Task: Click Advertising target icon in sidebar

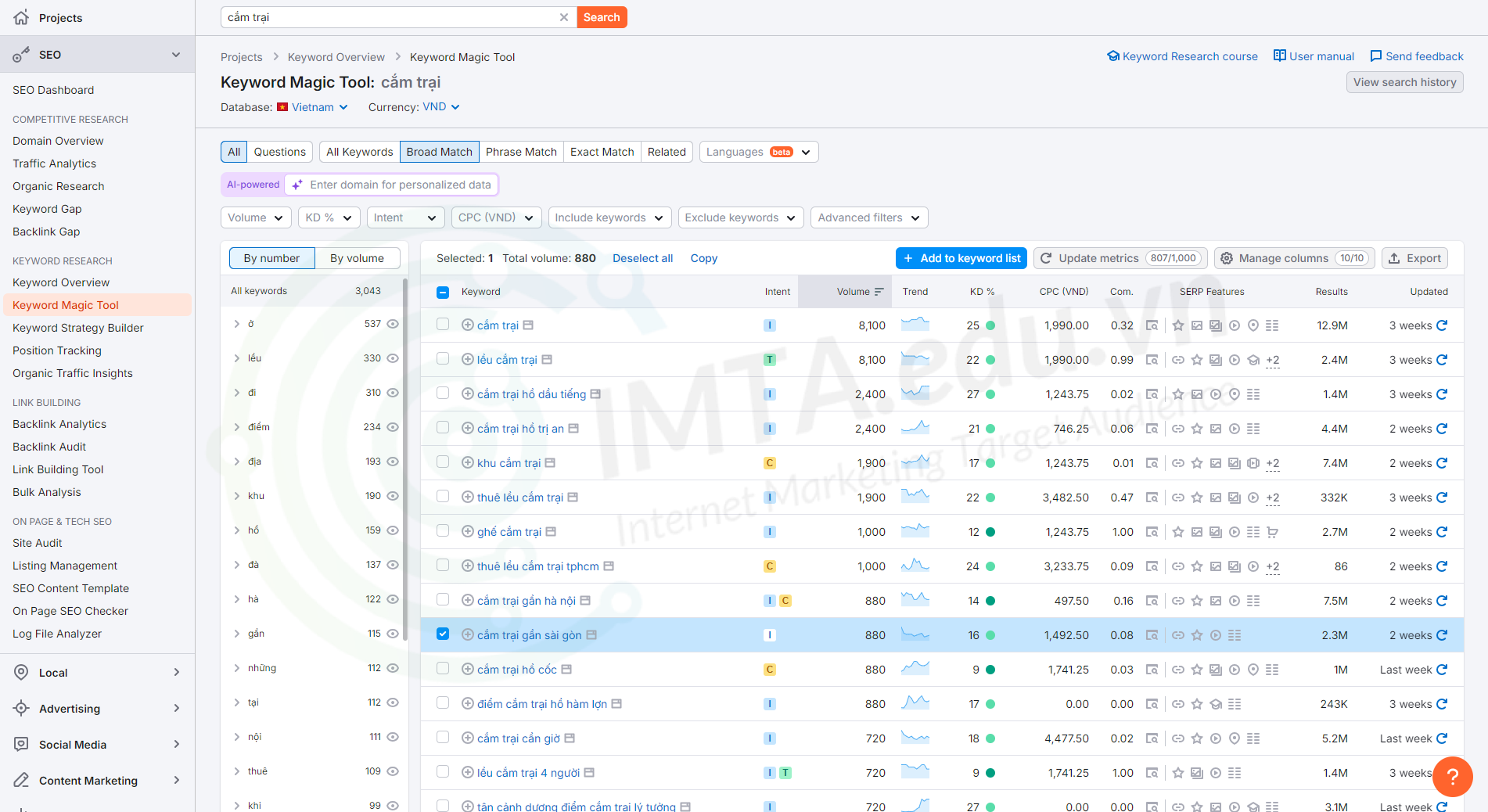Action: pos(22,708)
